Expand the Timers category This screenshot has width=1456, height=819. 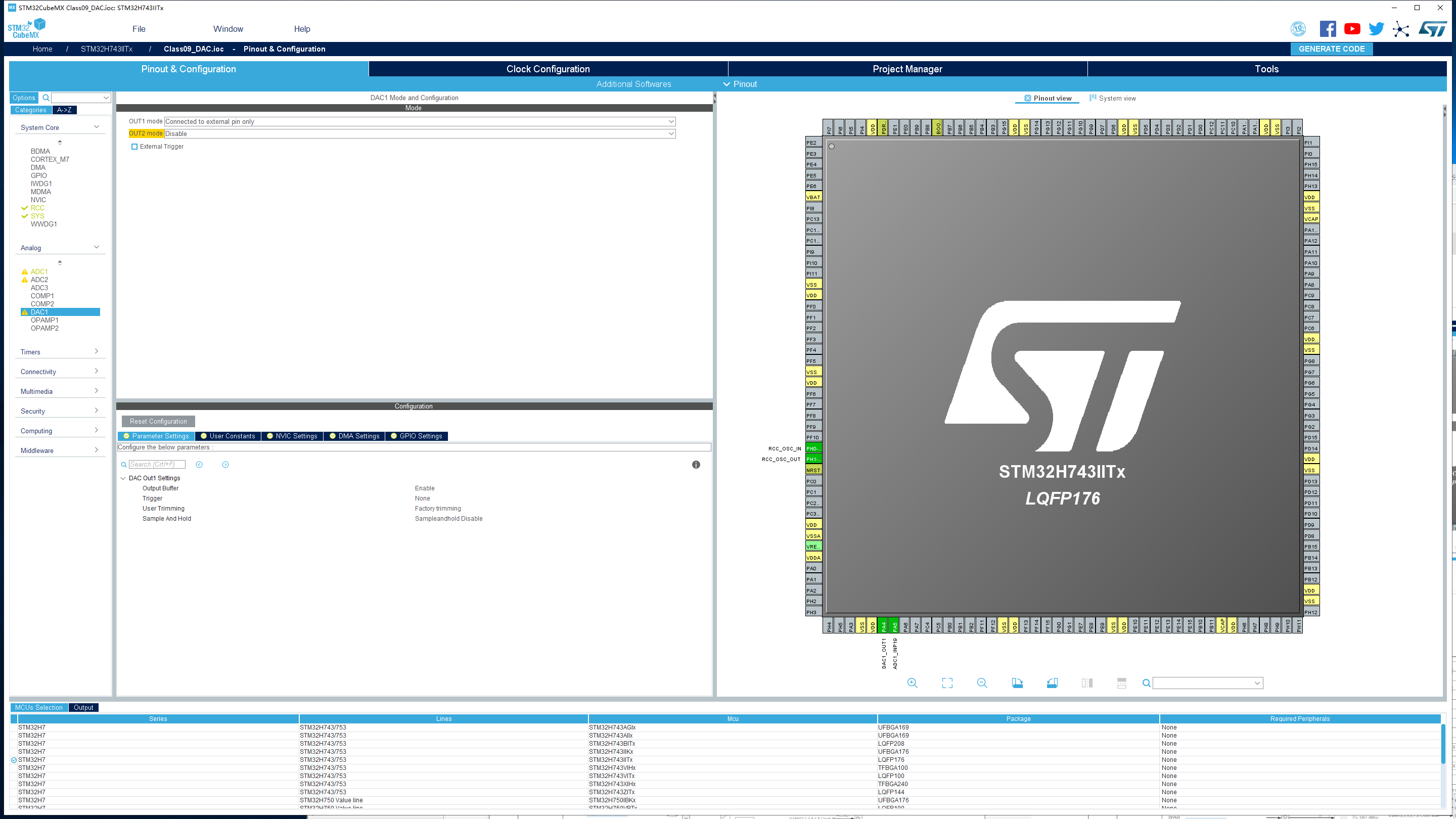[96, 351]
